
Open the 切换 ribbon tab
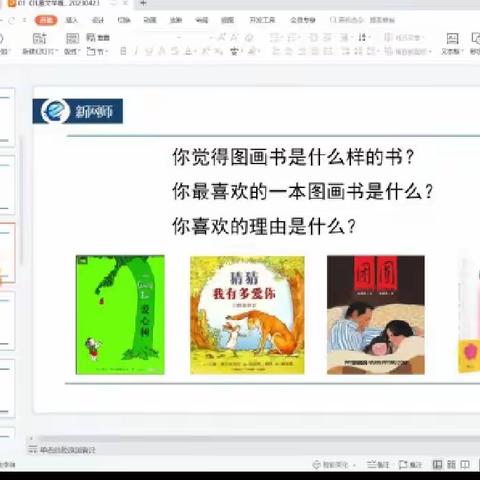tap(124, 20)
